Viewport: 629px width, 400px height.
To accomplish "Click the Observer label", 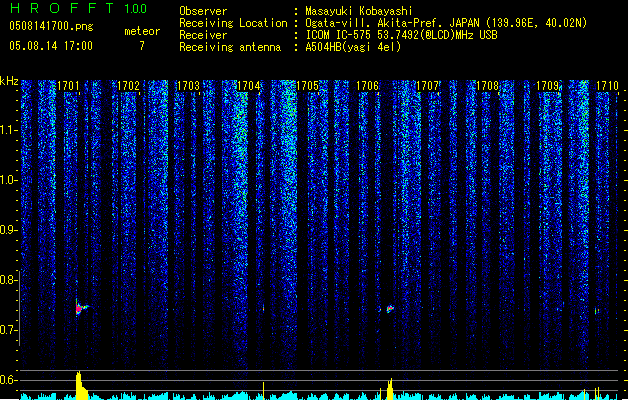I will [203, 11].
